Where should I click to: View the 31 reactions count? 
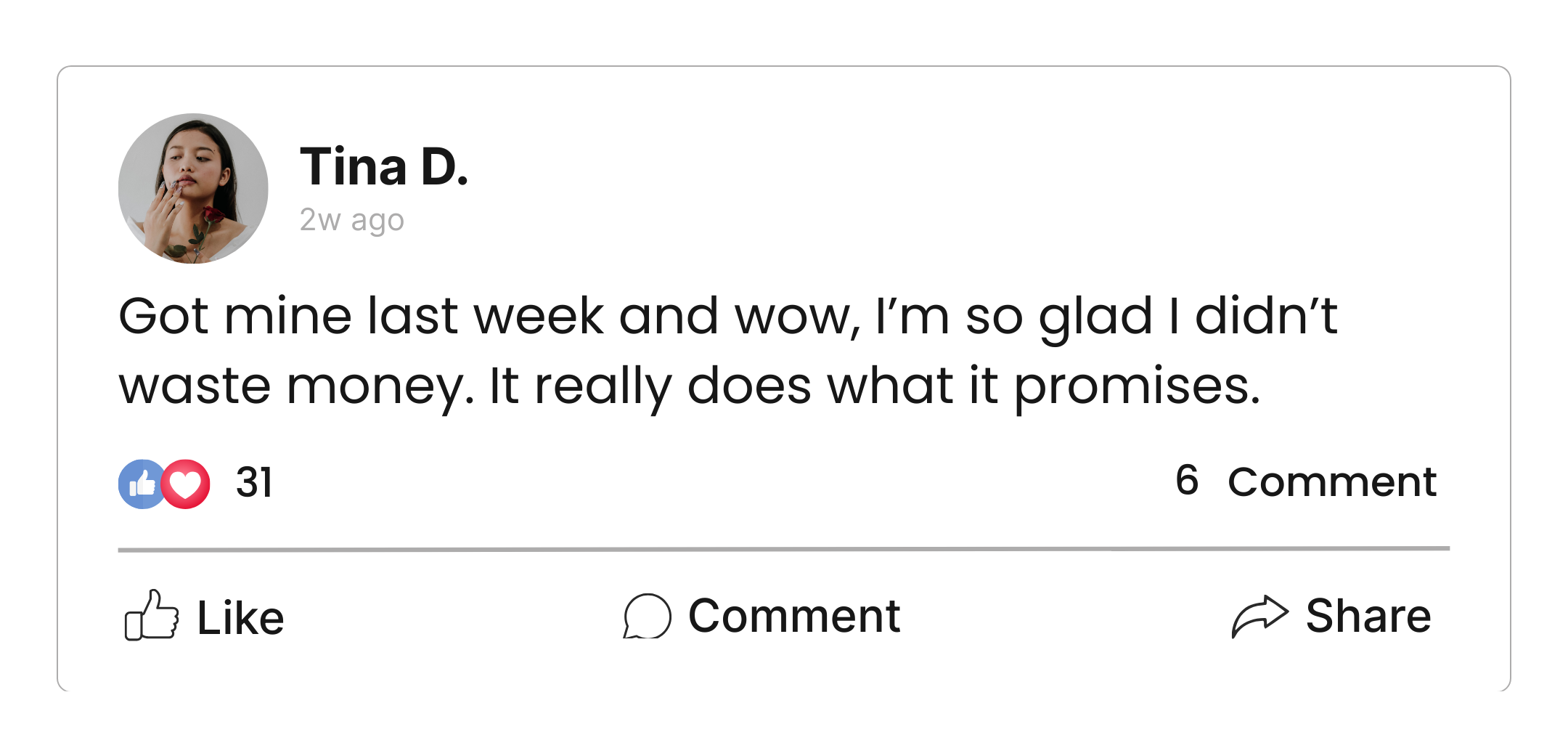pos(254,482)
